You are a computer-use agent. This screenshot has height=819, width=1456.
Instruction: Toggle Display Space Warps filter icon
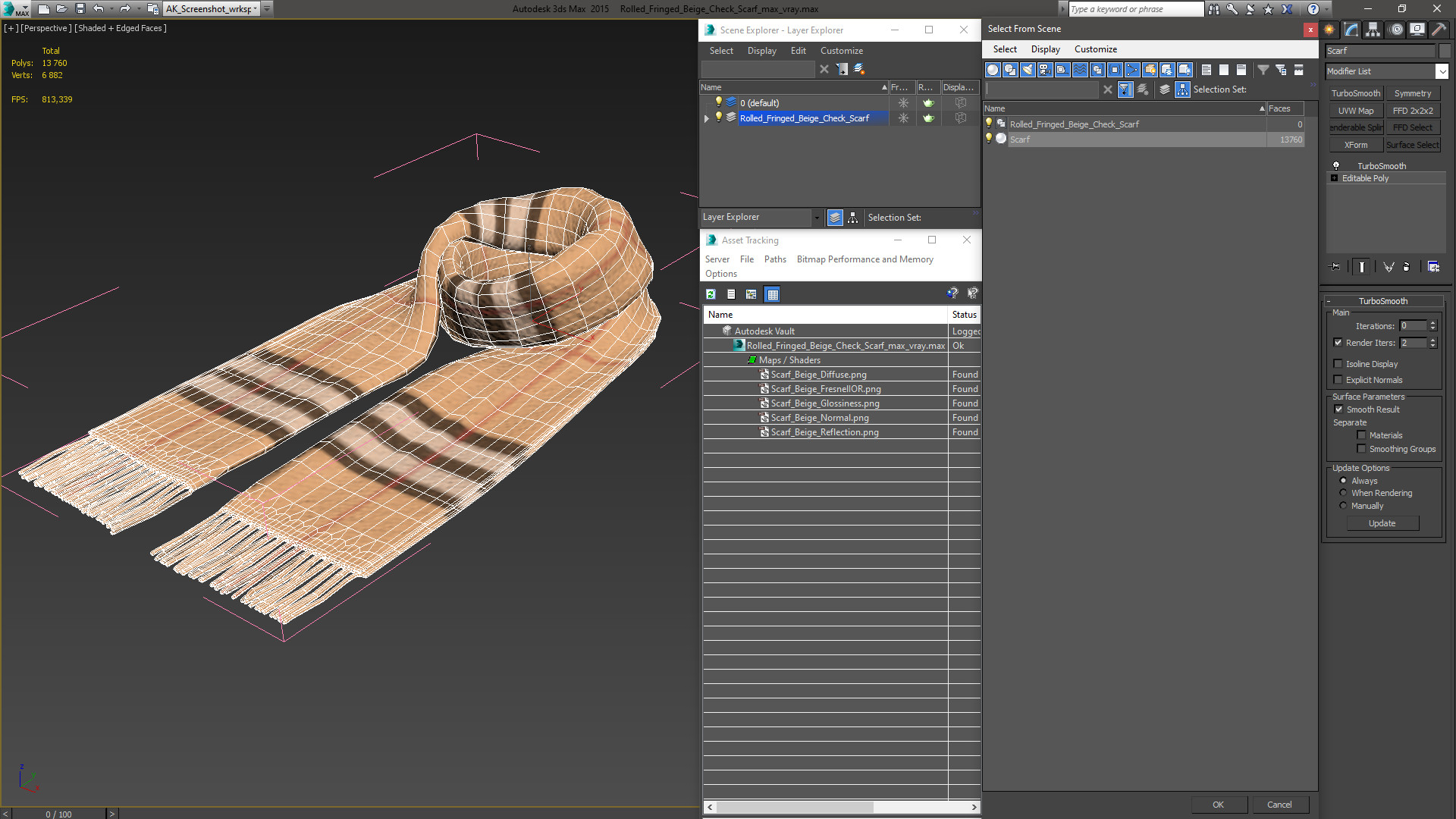pyautogui.click(x=1080, y=70)
